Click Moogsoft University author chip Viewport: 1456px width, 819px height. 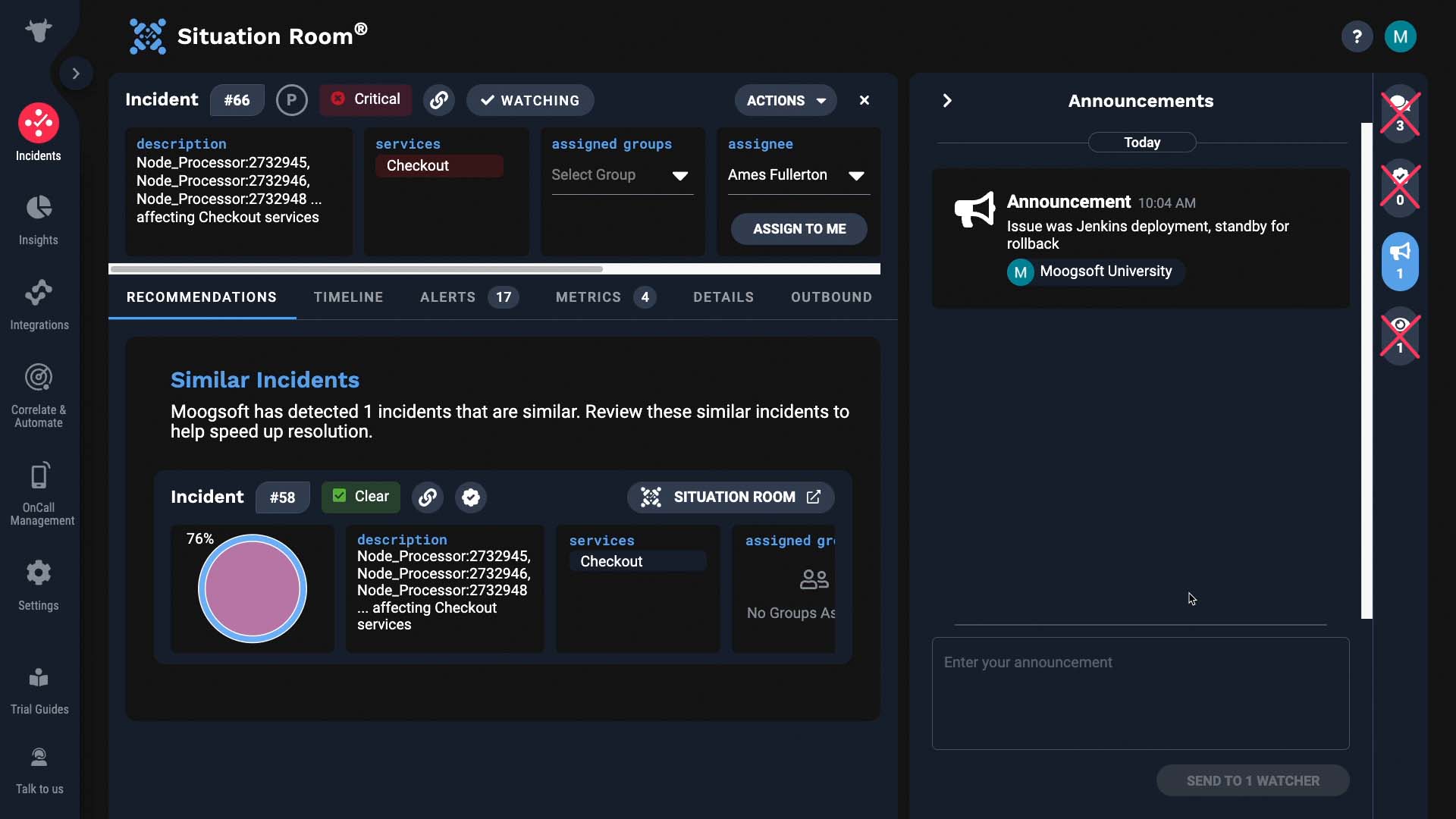pos(1096,271)
